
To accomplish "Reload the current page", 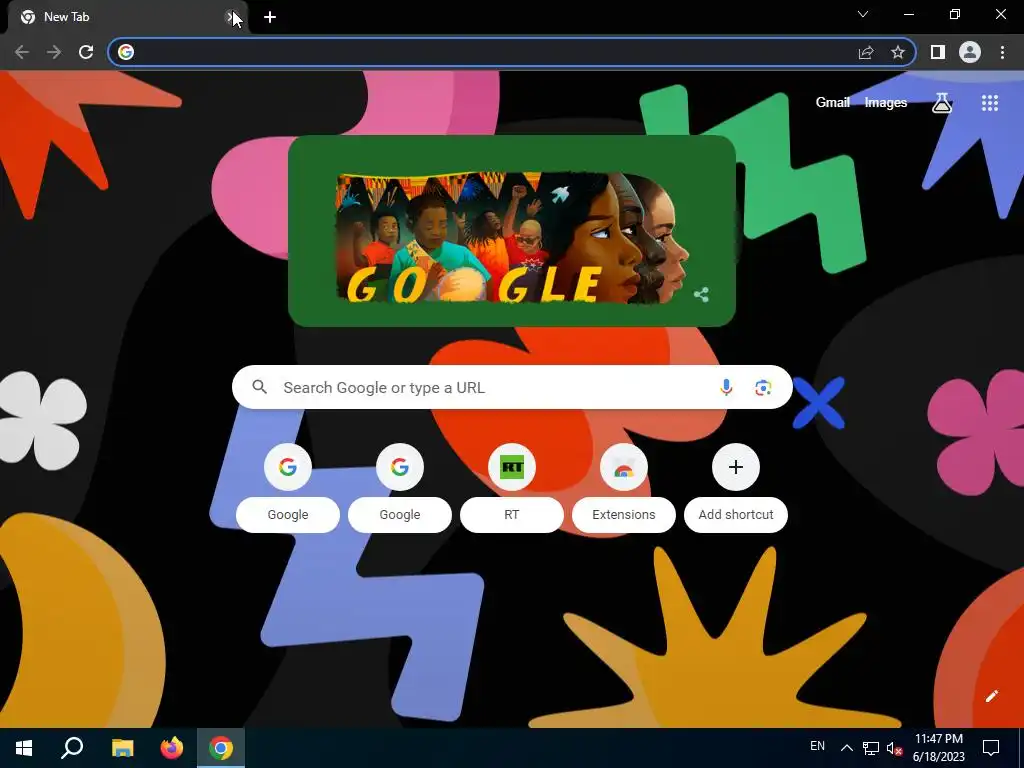I will (86, 52).
